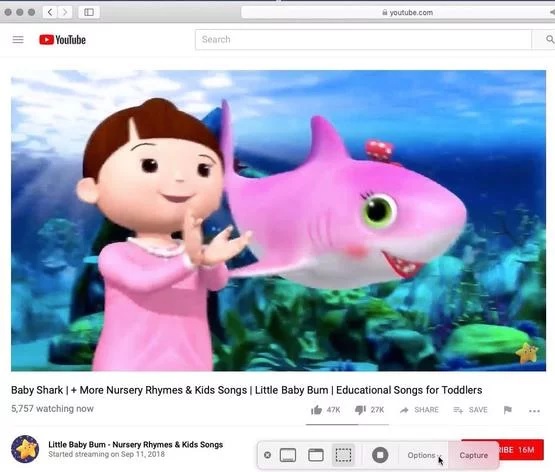
Task: Select capture entire screen icon
Action: (x=288, y=455)
